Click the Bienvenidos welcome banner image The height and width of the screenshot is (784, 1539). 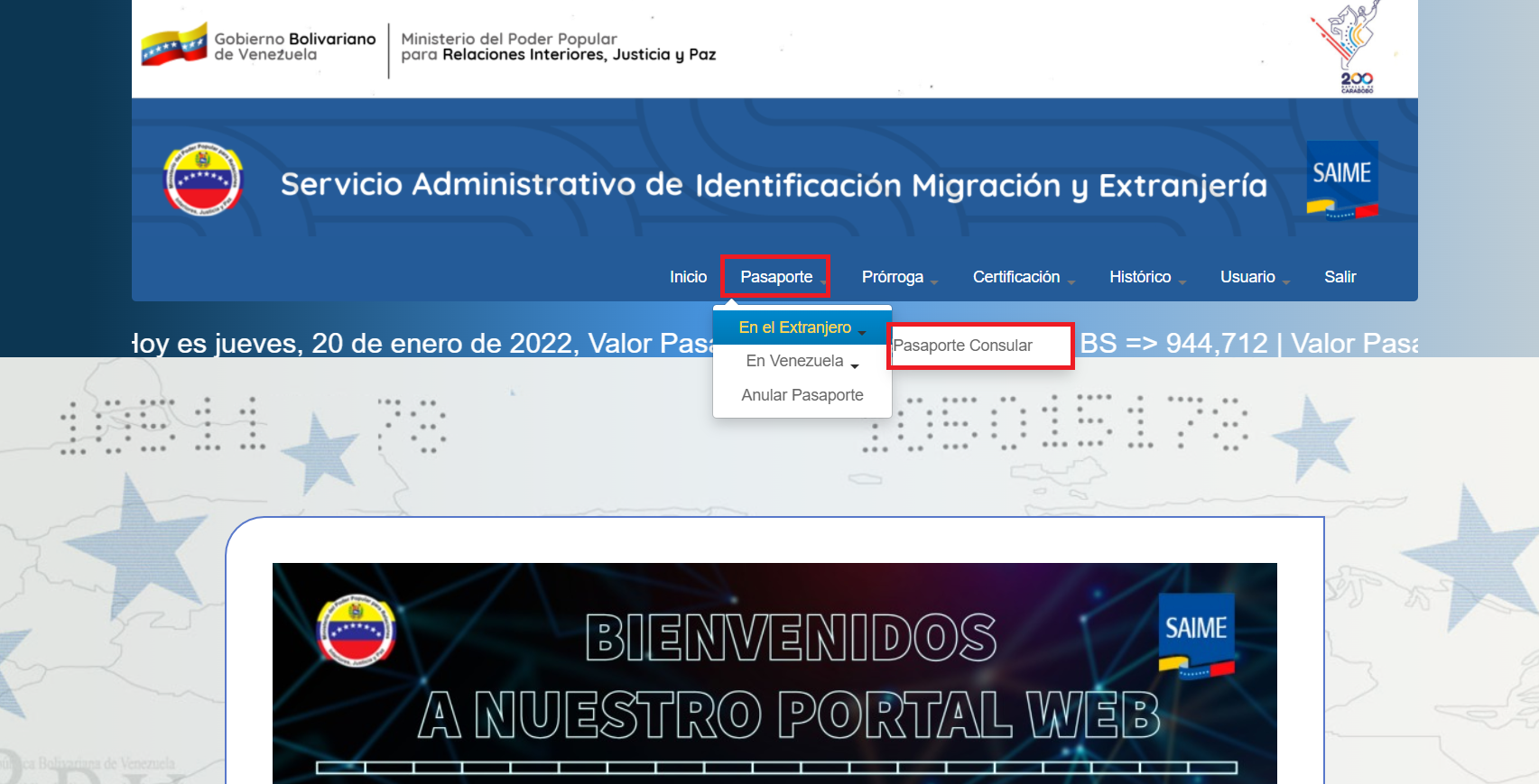(x=774, y=673)
